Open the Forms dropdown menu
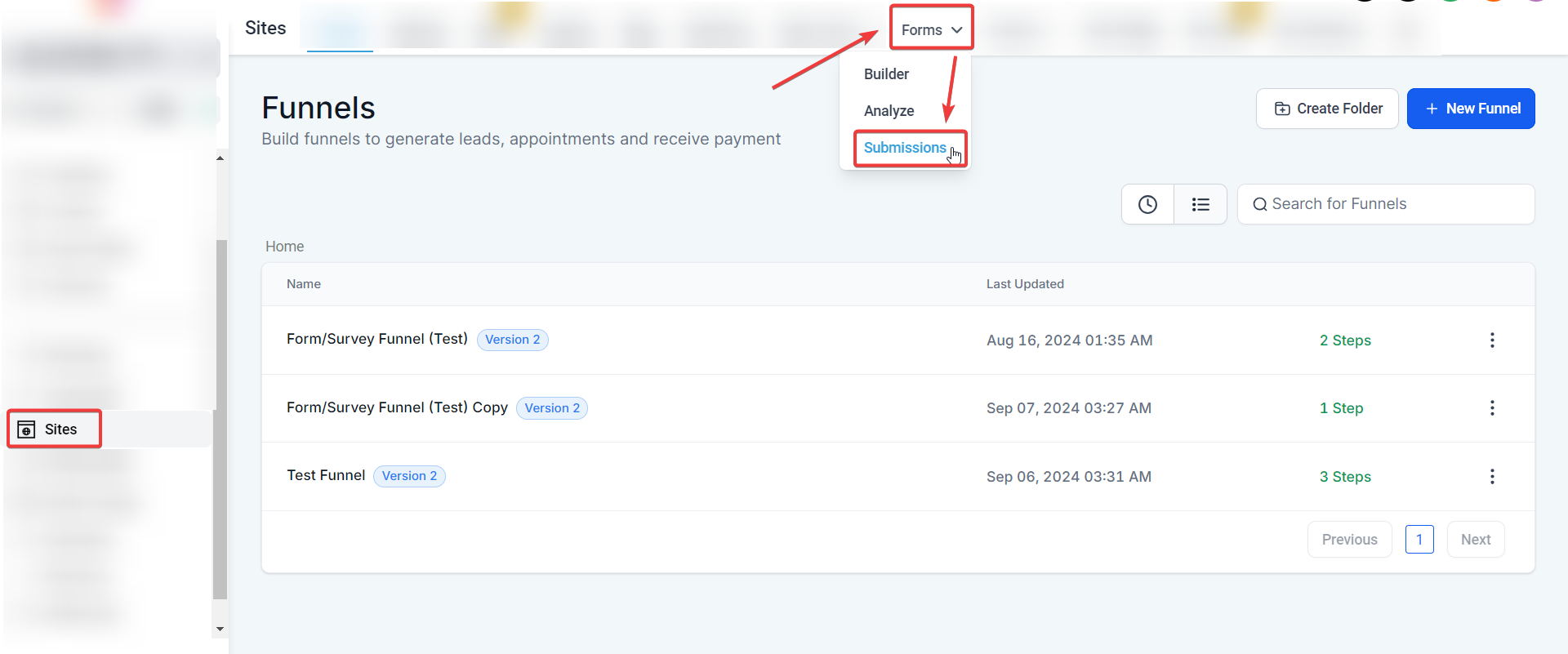This screenshot has width=1568, height=654. [932, 30]
